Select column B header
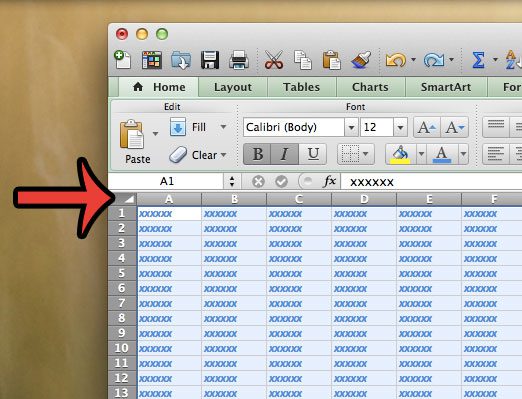The width and height of the screenshot is (522, 399). tap(234, 199)
